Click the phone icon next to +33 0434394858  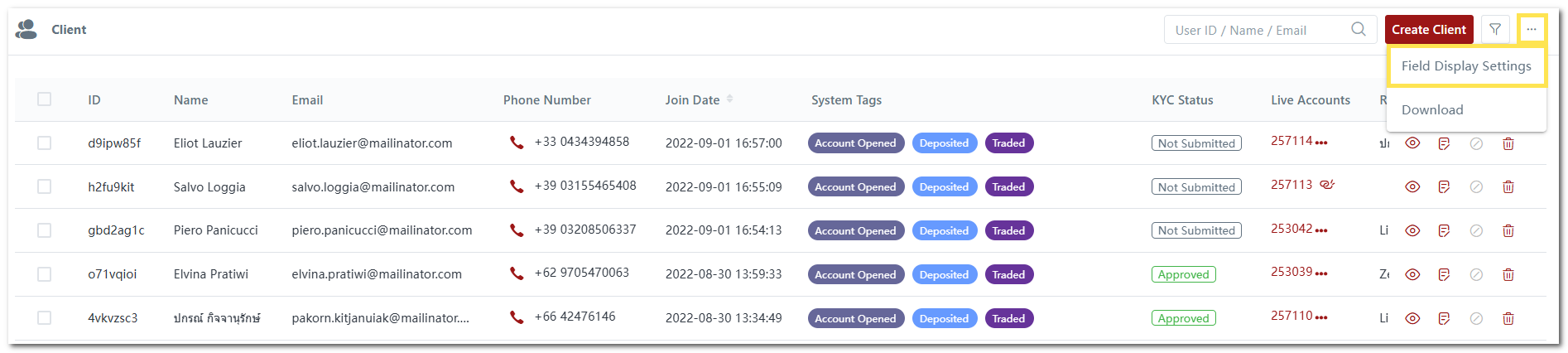click(x=517, y=143)
